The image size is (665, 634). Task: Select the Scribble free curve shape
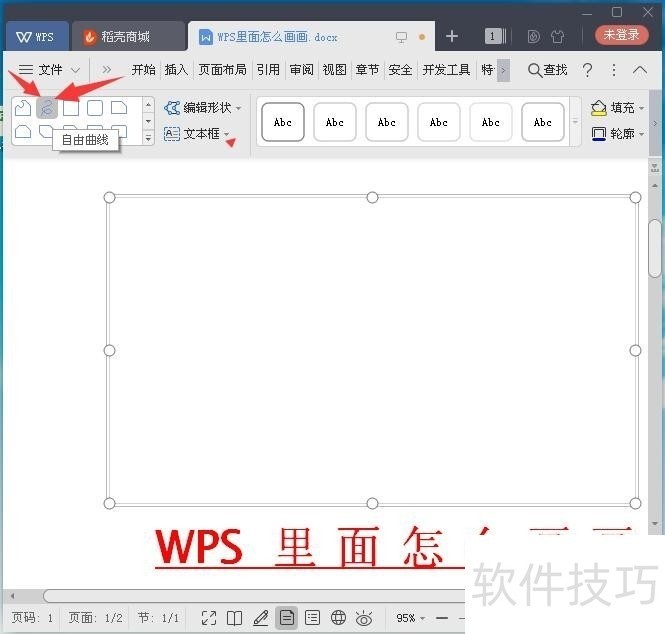[47, 108]
